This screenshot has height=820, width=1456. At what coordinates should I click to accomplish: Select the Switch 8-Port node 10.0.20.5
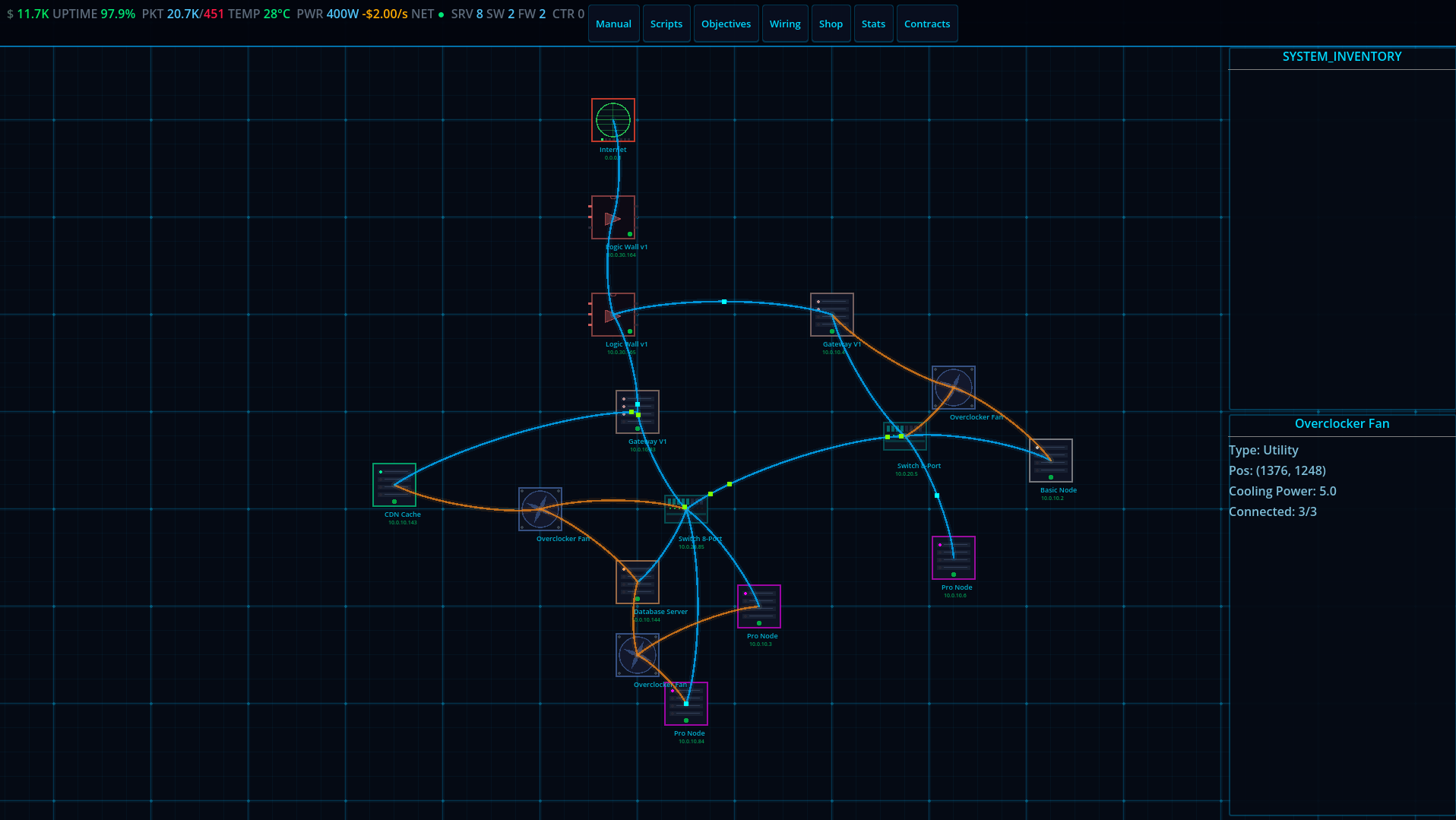coord(905,436)
